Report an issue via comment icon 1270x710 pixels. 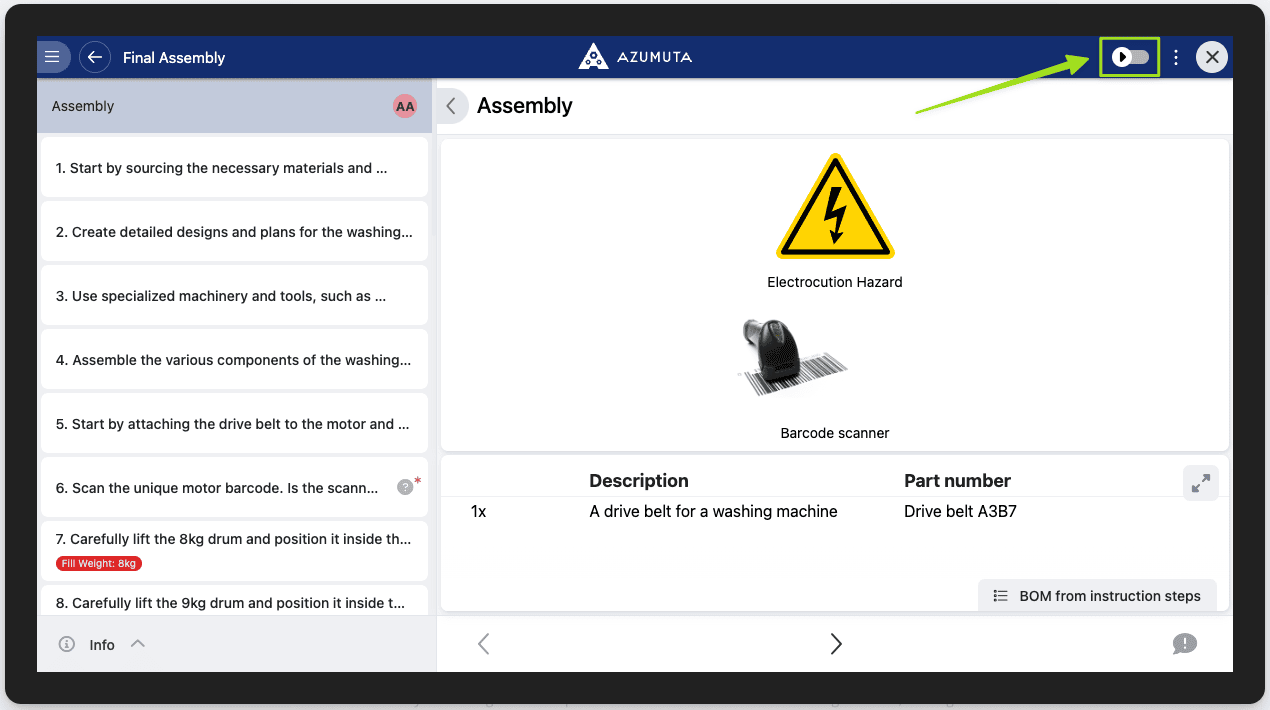pos(1184,644)
